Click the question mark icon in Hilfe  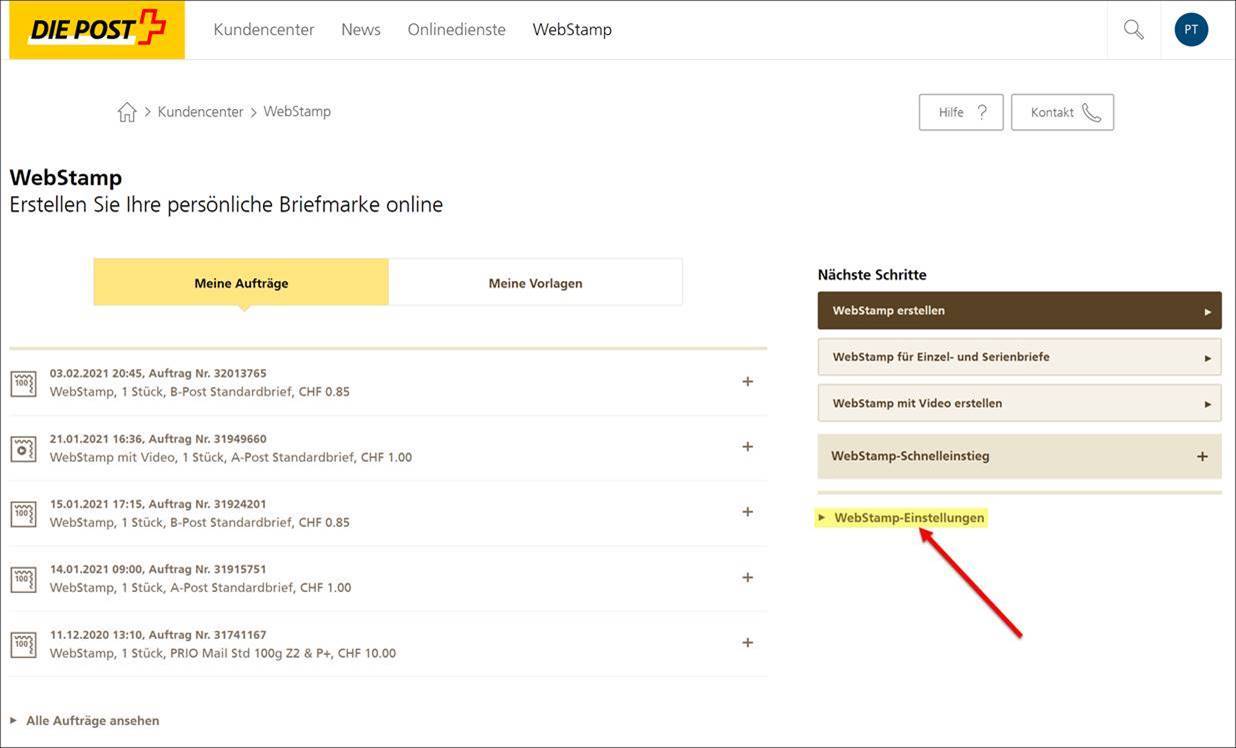[x=982, y=112]
